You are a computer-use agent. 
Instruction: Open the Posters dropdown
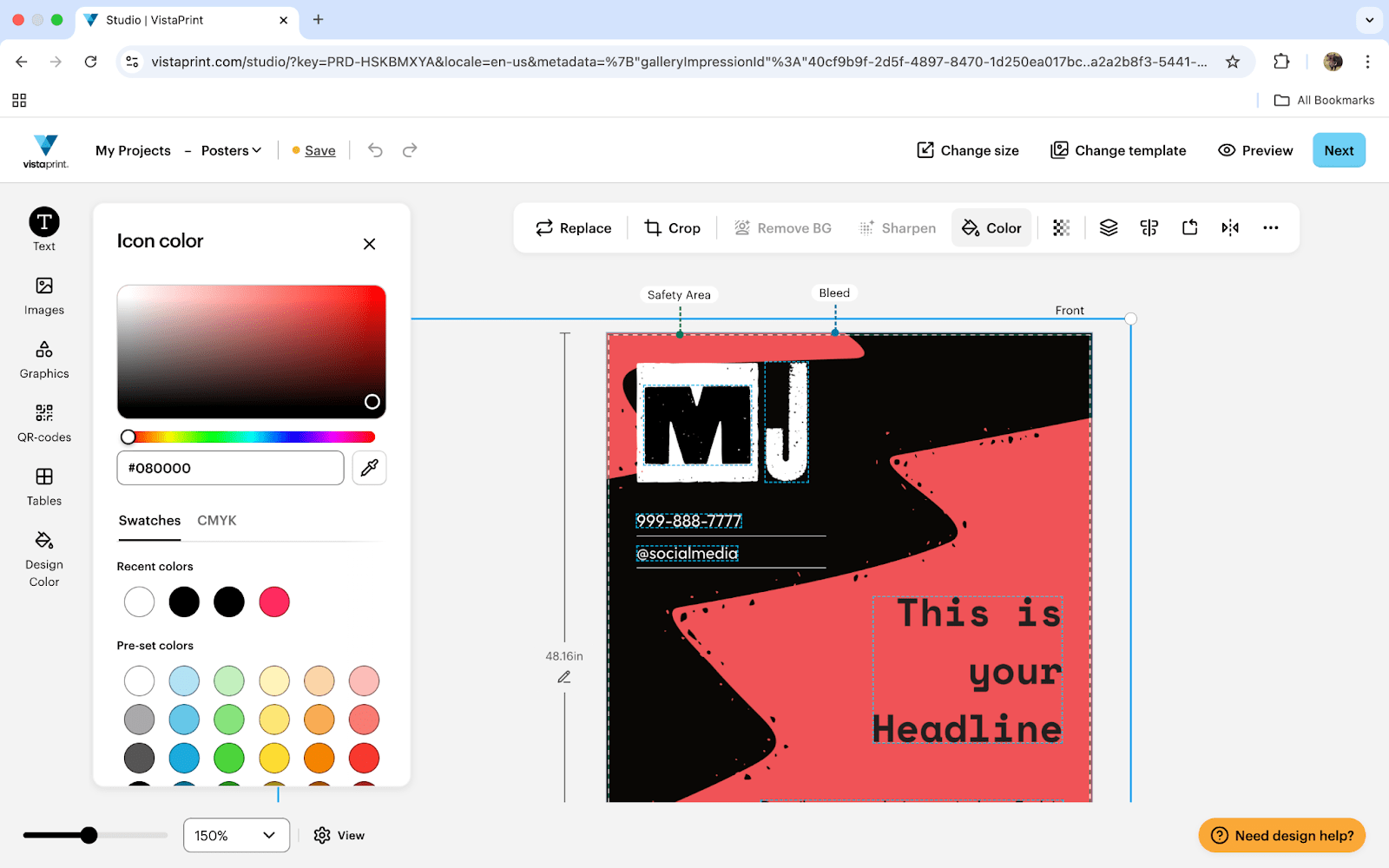[229, 150]
